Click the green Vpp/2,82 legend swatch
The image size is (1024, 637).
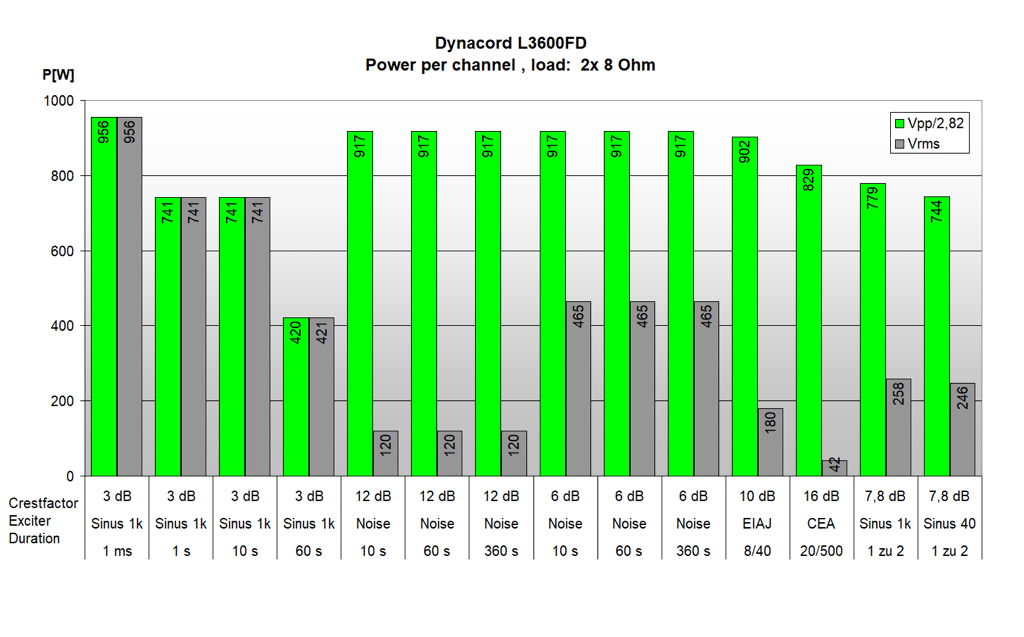click(899, 123)
